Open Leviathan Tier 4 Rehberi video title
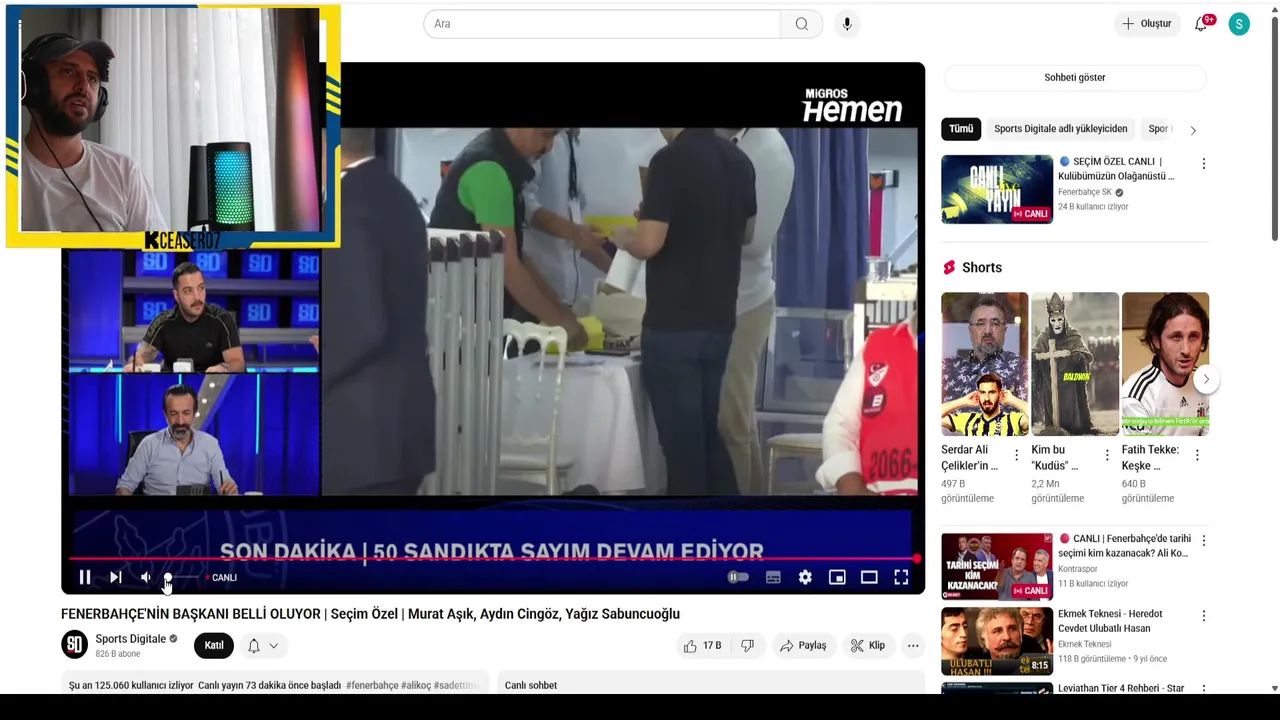The width and height of the screenshot is (1280, 720). click(1121, 688)
